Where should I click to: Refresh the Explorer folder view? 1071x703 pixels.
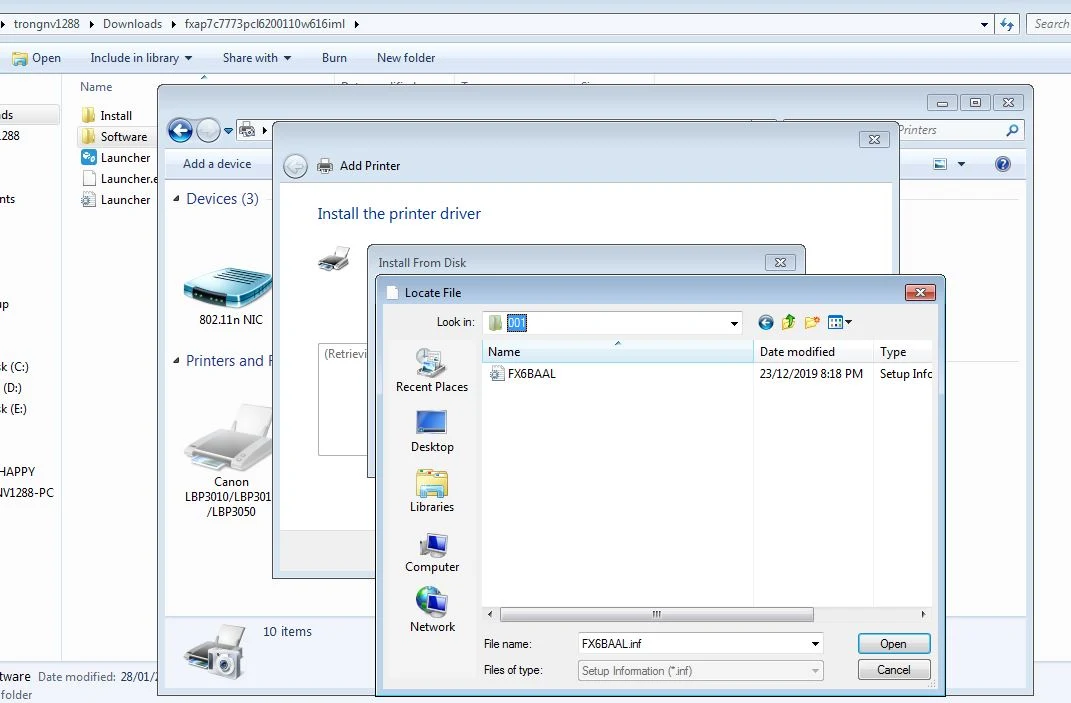[x=1007, y=25]
